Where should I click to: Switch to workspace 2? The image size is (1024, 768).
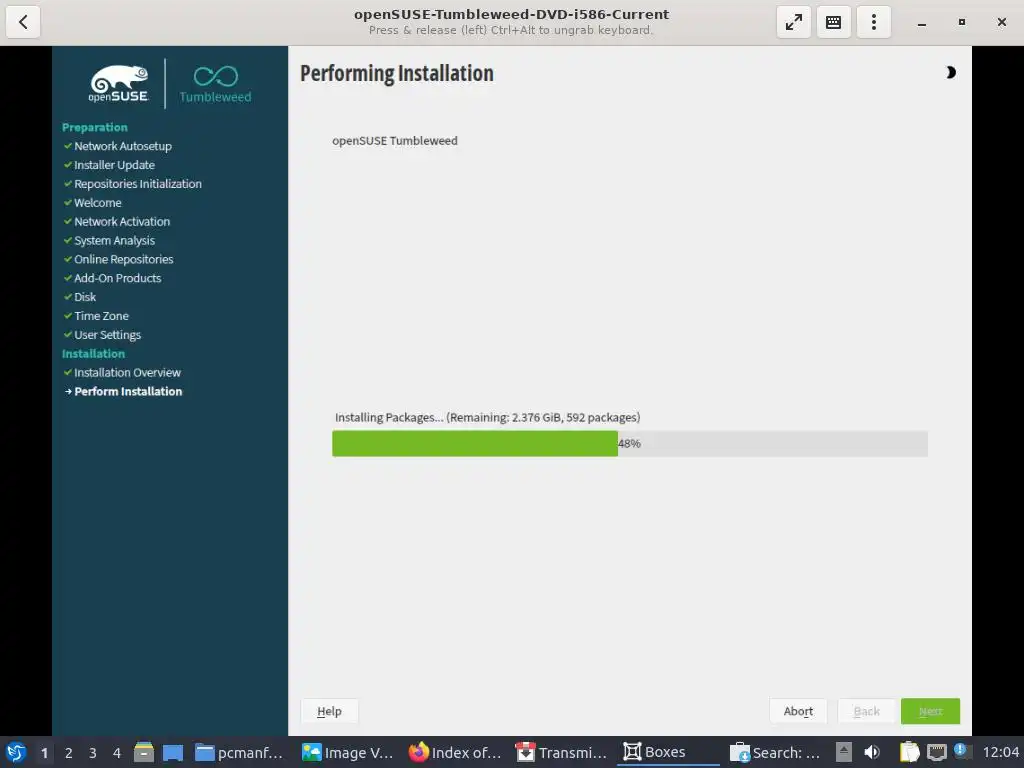[x=69, y=753]
